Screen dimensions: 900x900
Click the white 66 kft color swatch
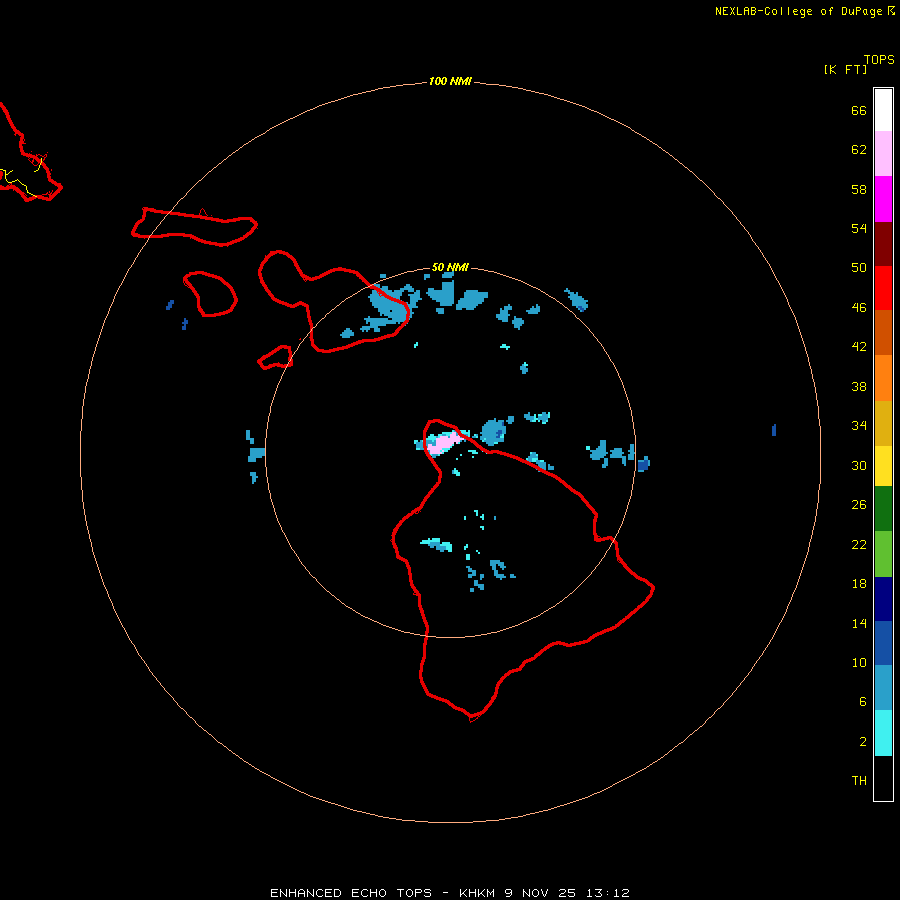(883, 110)
